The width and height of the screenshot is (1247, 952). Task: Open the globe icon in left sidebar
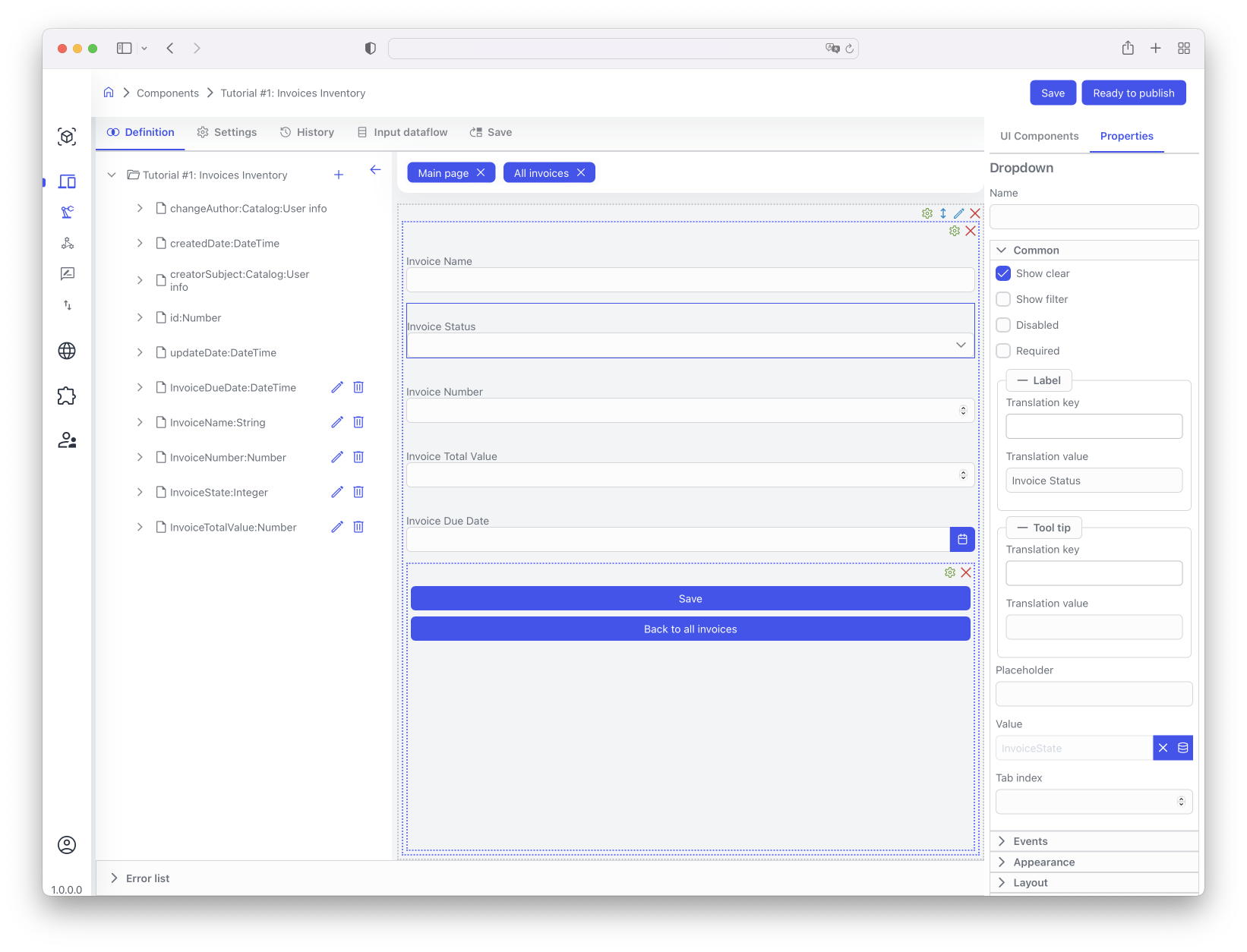pos(67,351)
